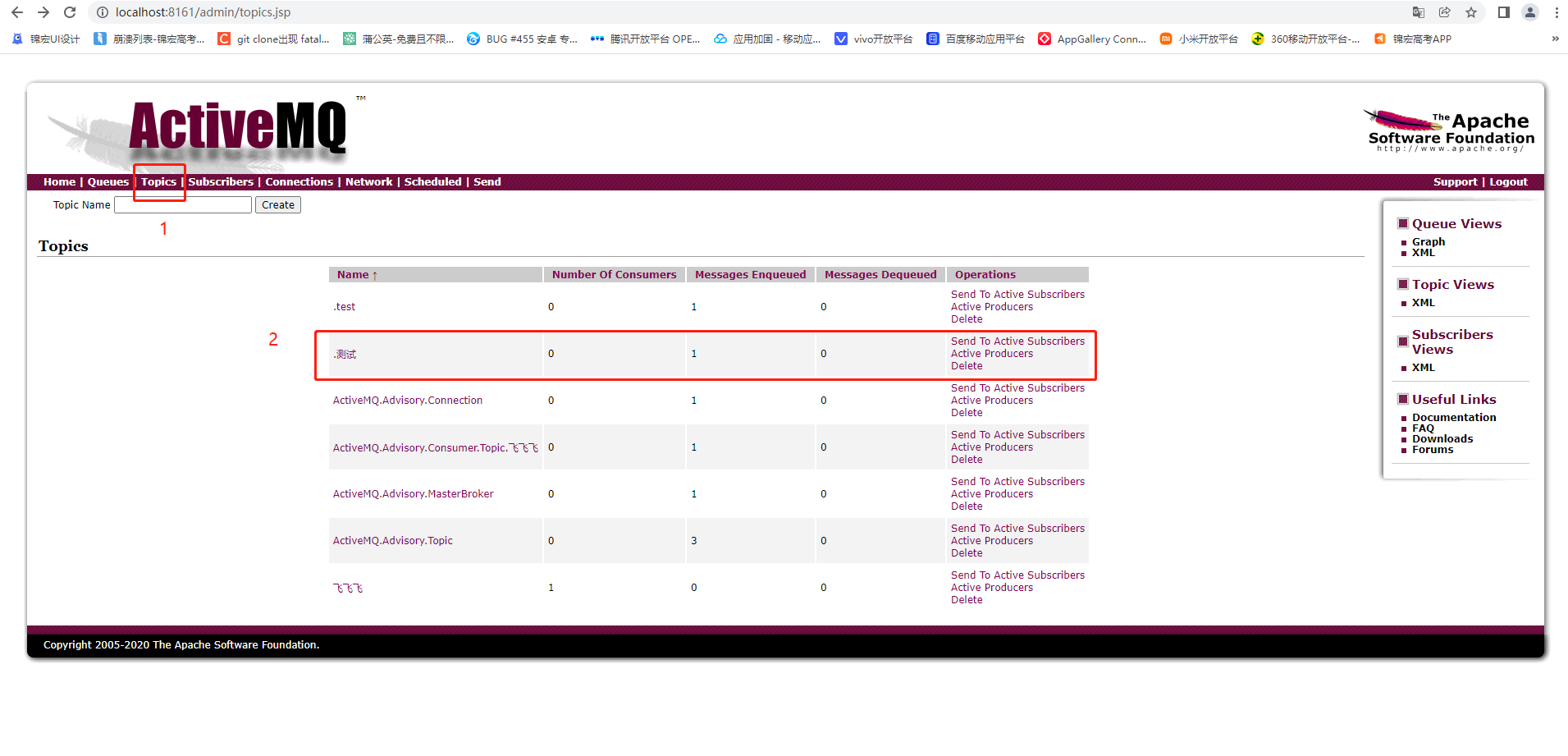Click the Apache Software Foundation logo
This screenshot has width=1568, height=756.
click(x=1448, y=130)
